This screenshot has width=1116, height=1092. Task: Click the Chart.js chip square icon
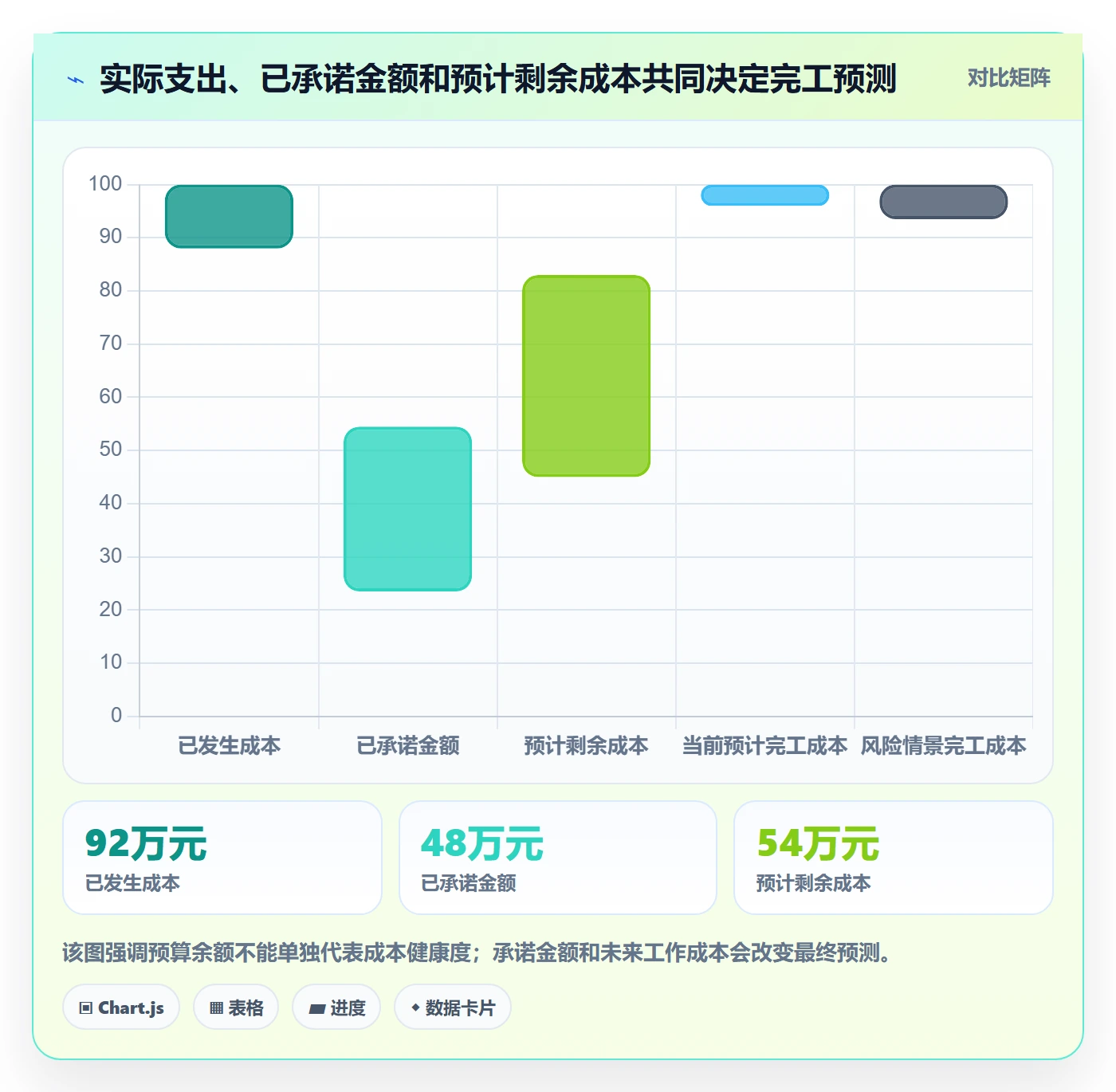click(86, 1008)
